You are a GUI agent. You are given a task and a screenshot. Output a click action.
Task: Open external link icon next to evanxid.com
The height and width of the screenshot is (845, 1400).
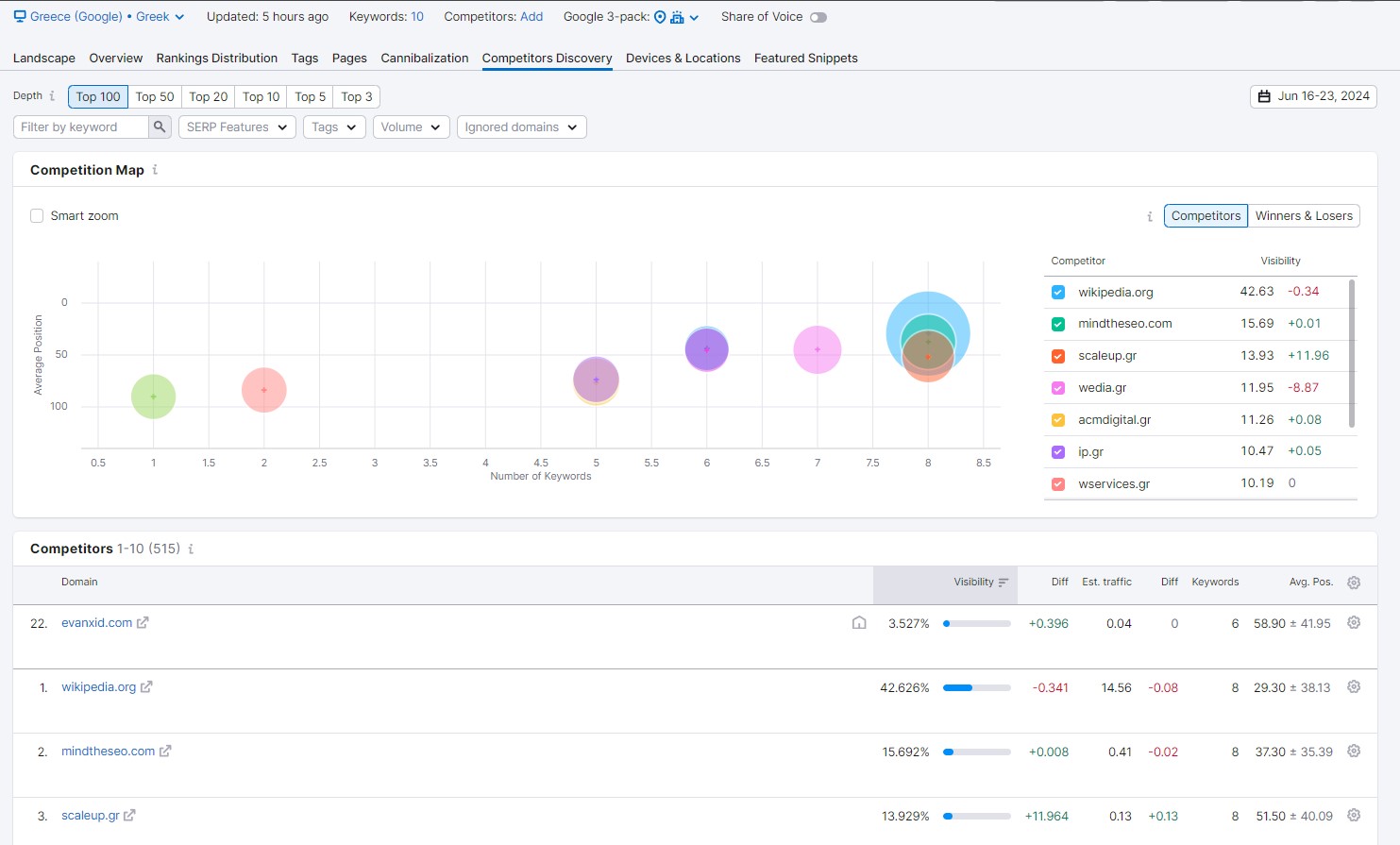(143, 623)
